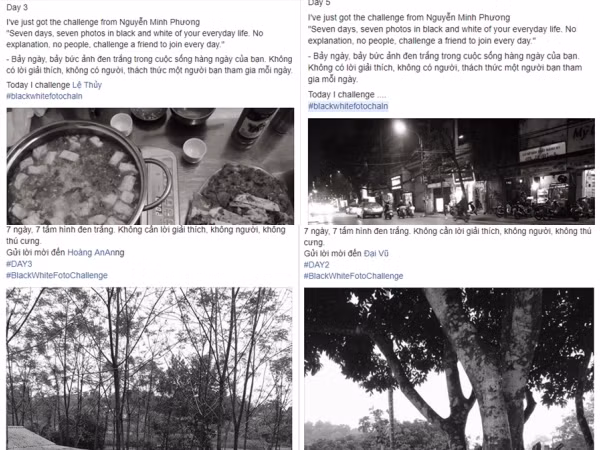Open the night street photo
This screenshot has width=600, height=450.
(451, 171)
